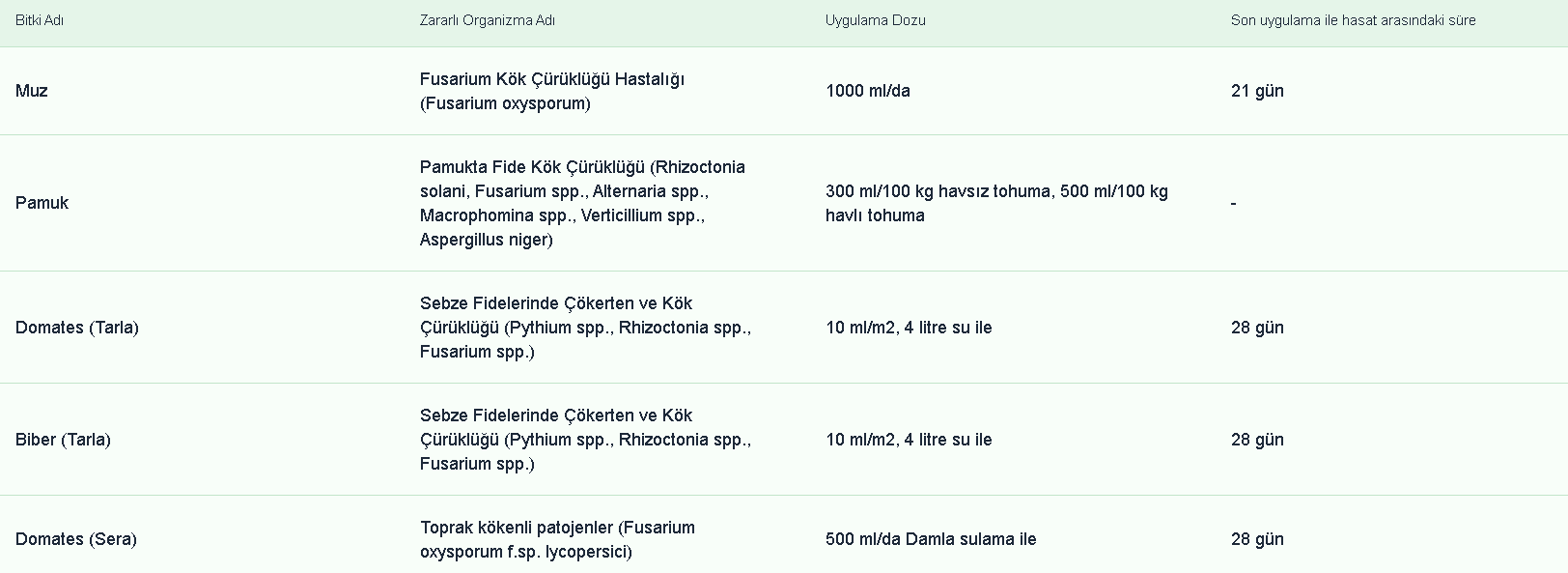Select the Uygulama Dozu column header
Viewport: 1568px width, 573px height.
point(875,20)
